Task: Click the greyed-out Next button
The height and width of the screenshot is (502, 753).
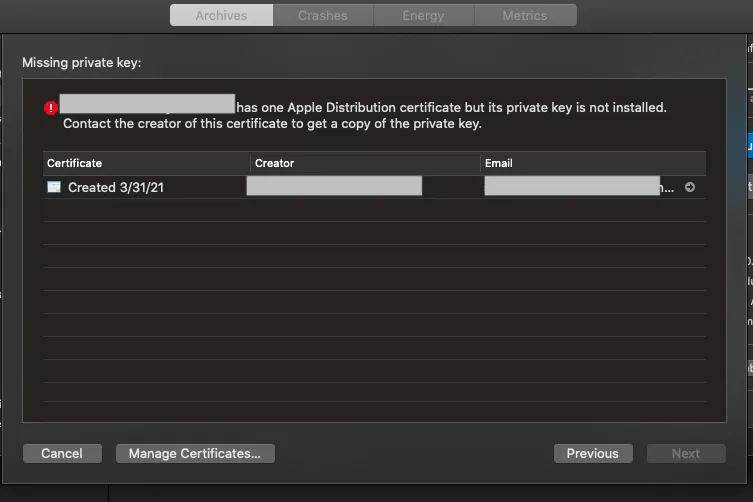Action: coord(686,453)
